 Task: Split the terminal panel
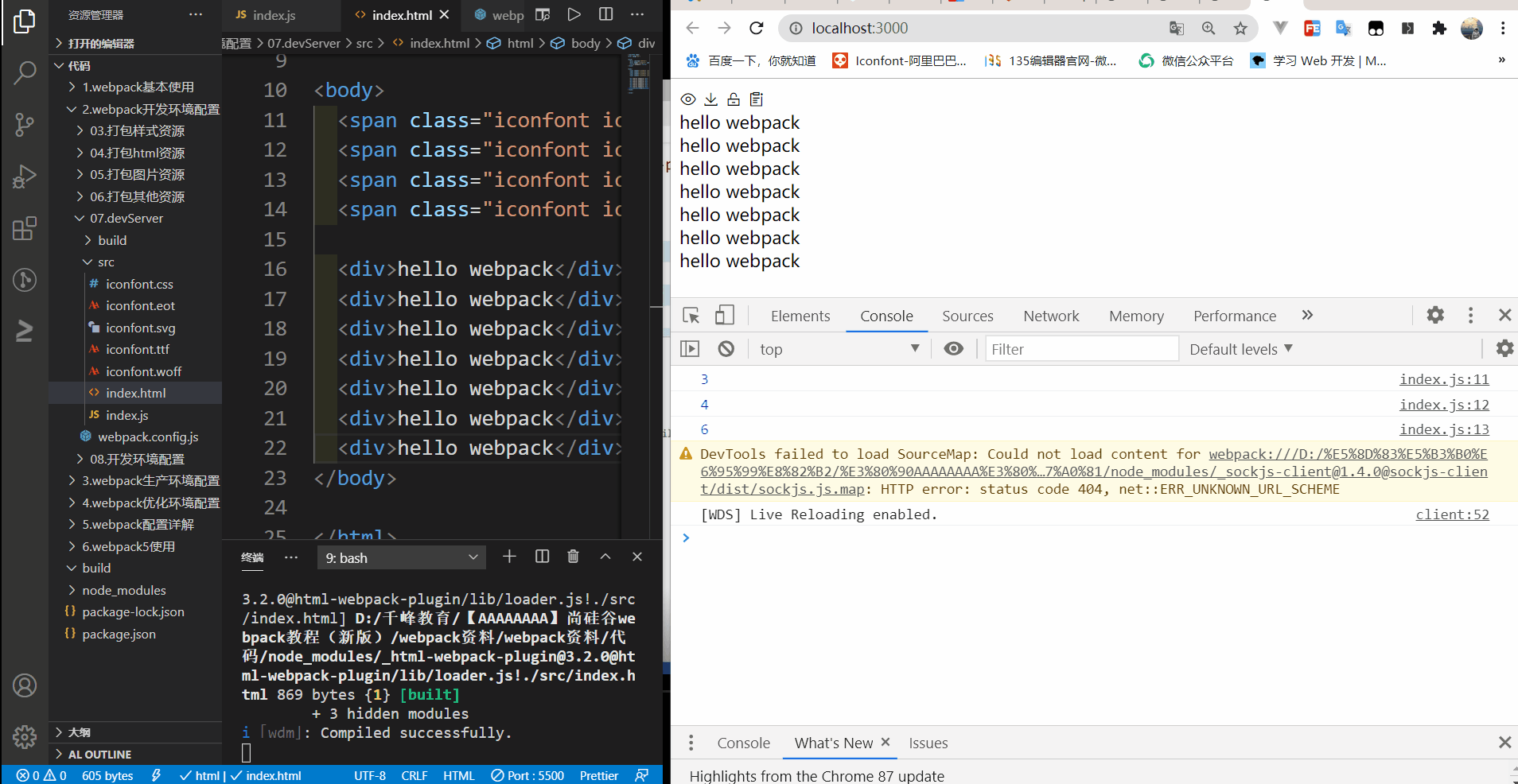click(x=543, y=557)
